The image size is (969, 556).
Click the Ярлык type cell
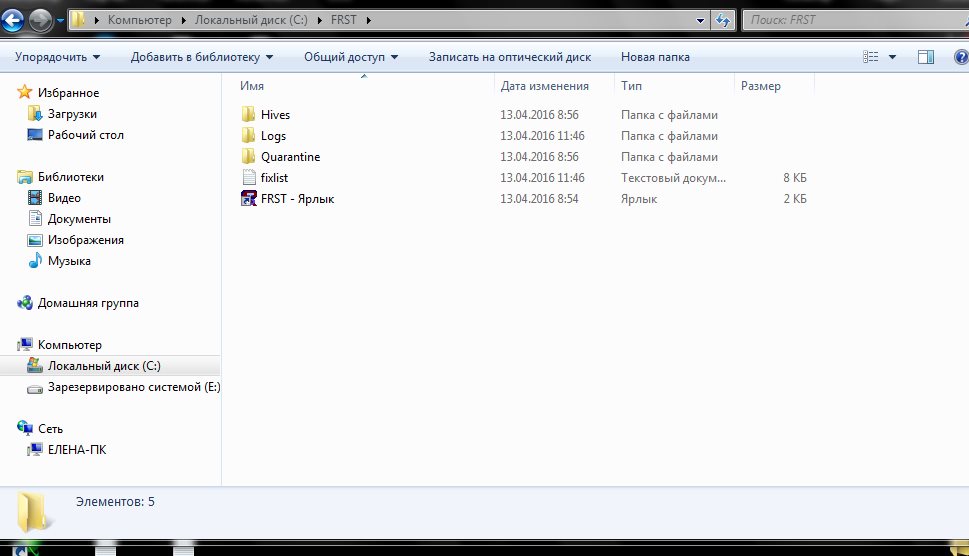[x=639, y=199]
